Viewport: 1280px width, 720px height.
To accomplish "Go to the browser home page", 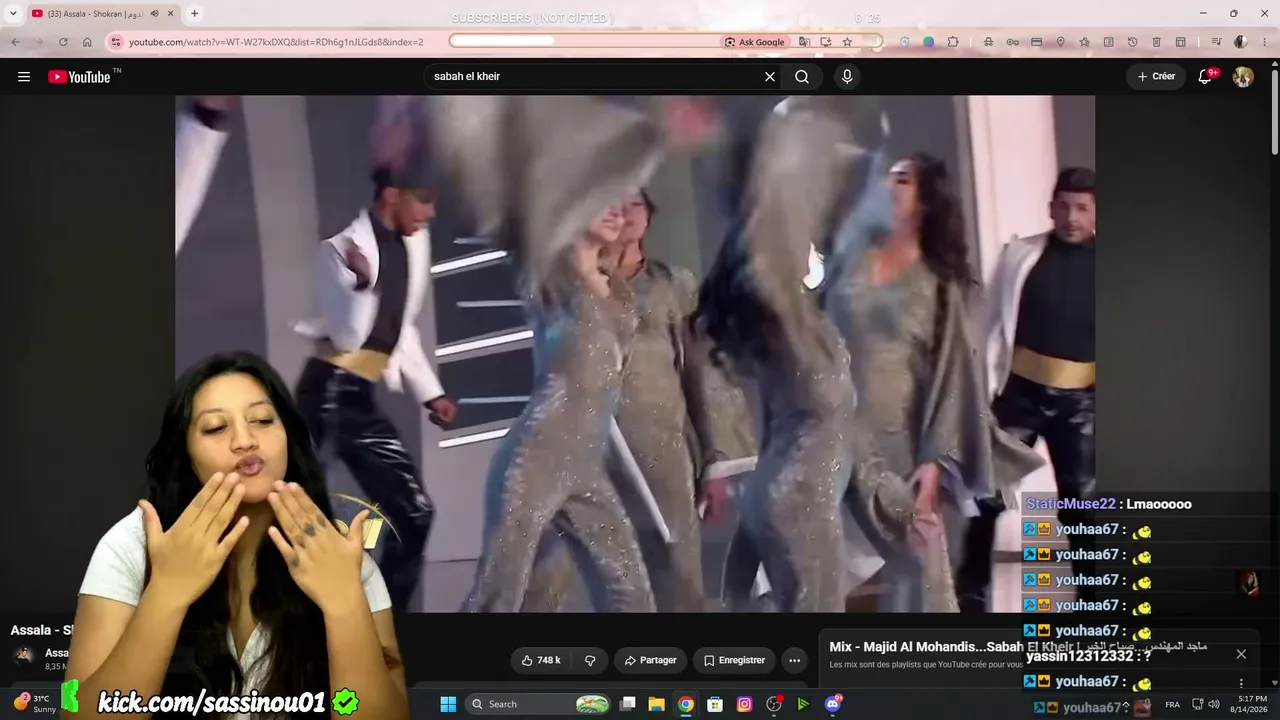I will coord(87,42).
